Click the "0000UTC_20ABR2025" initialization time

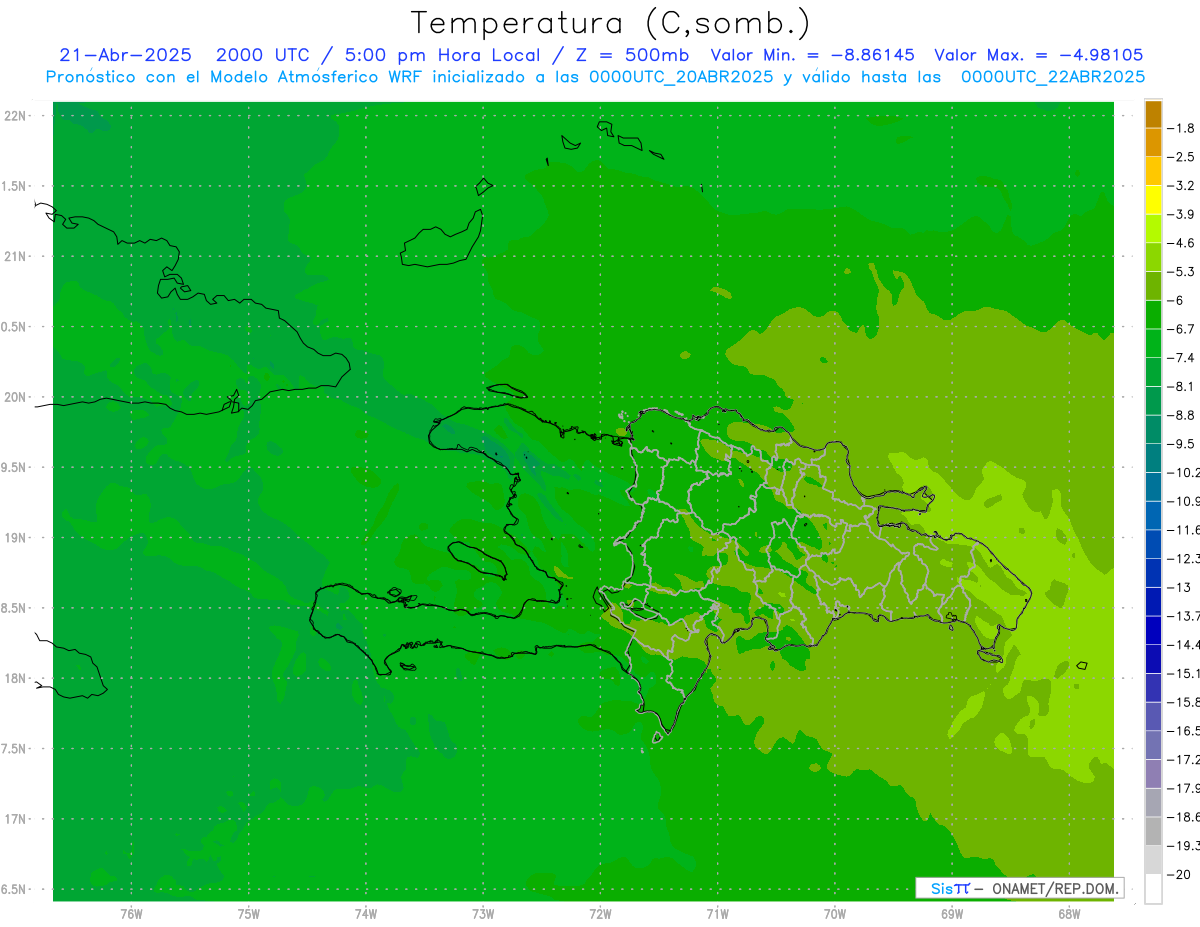tap(680, 77)
